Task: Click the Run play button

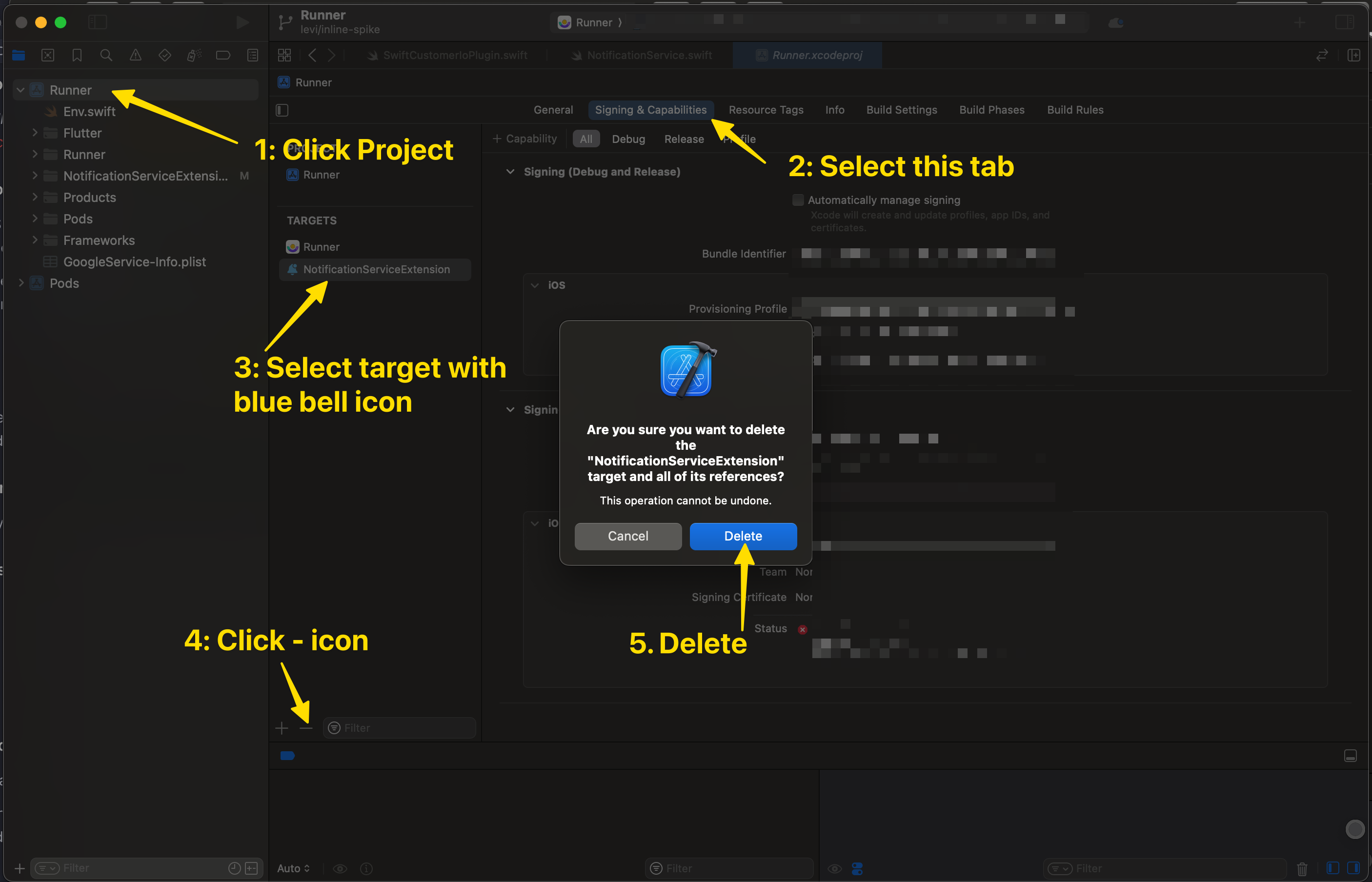Action: [243, 22]
